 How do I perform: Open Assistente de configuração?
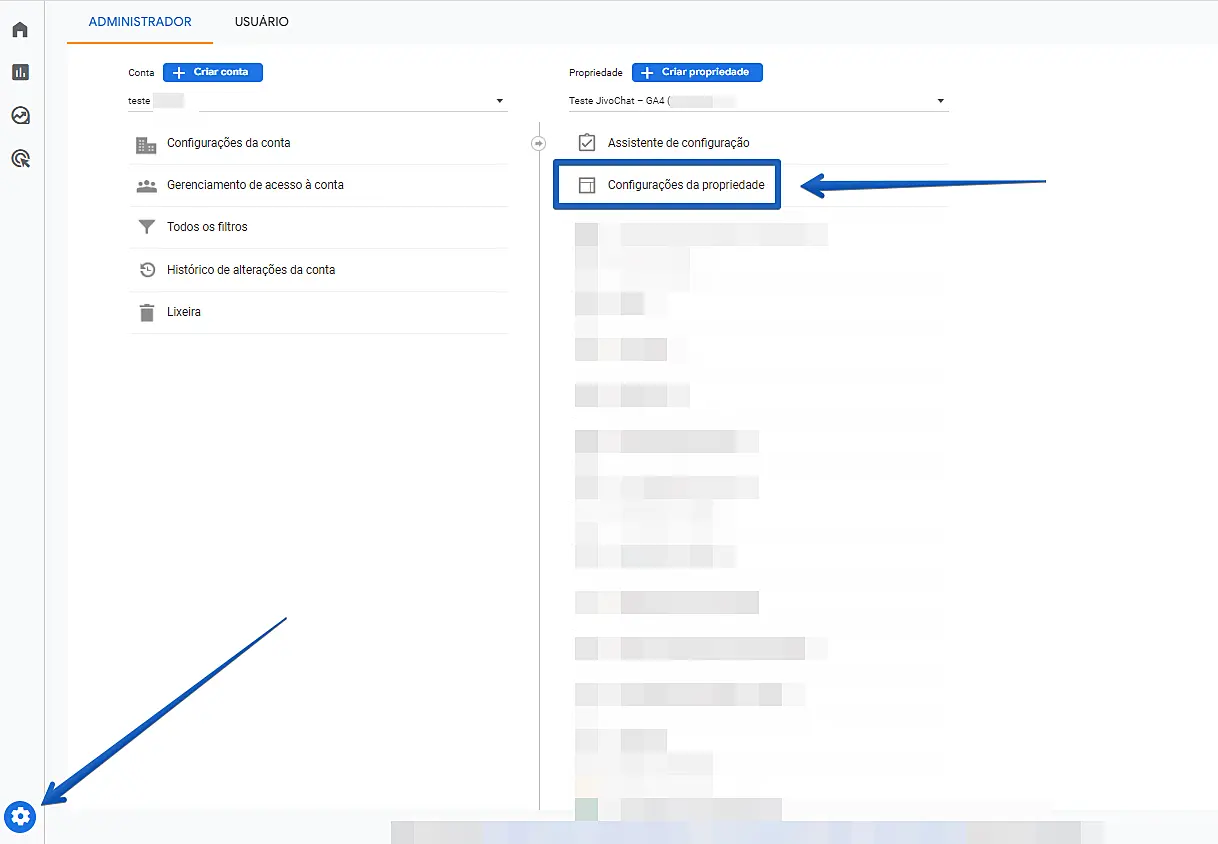(678, 143)
